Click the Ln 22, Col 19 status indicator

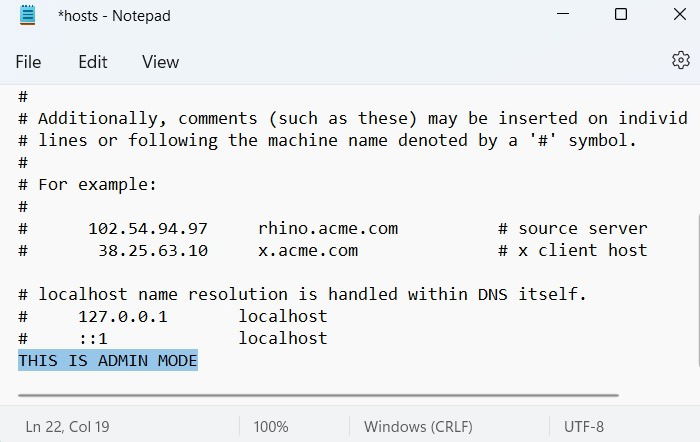pyautogui.click(x=67, y=426)
